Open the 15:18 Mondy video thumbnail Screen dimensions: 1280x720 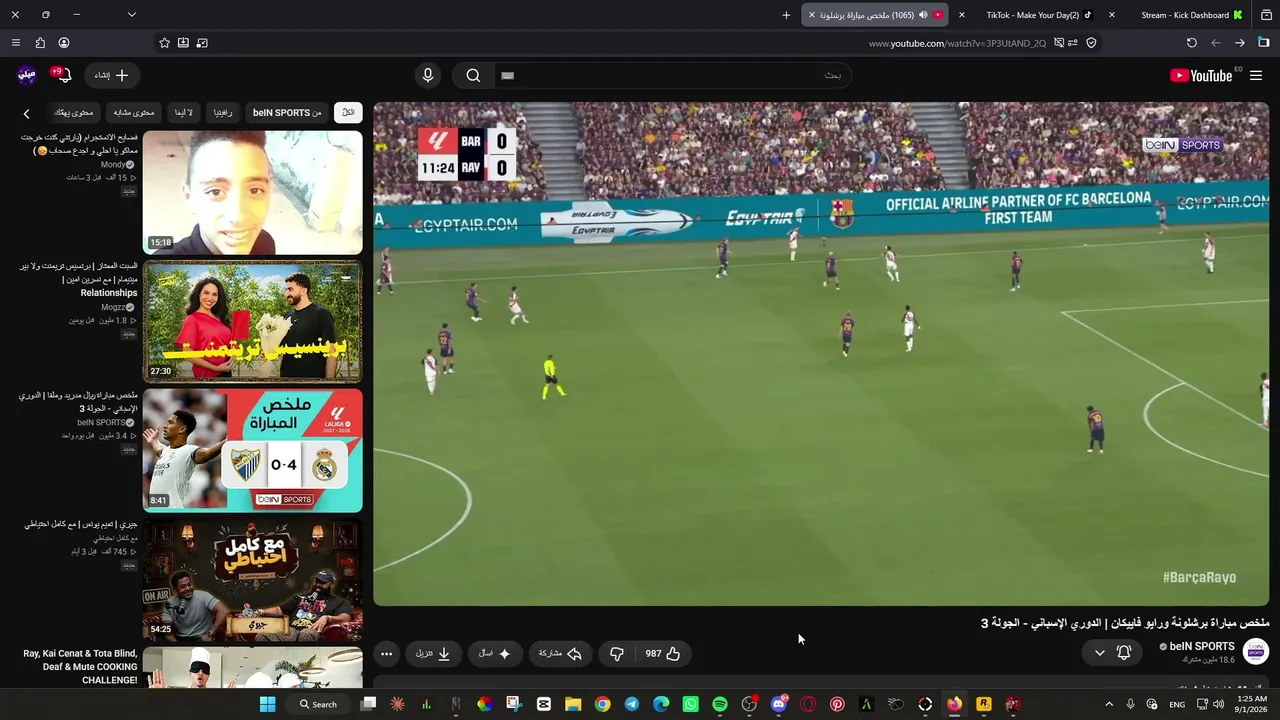(x=253, y=192)
